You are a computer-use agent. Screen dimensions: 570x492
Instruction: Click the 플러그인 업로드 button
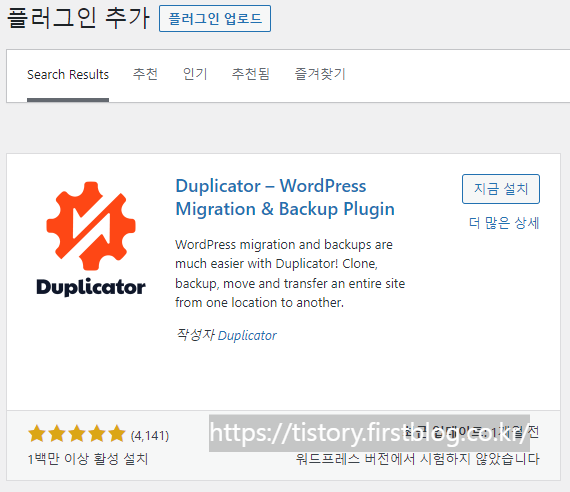214,19
